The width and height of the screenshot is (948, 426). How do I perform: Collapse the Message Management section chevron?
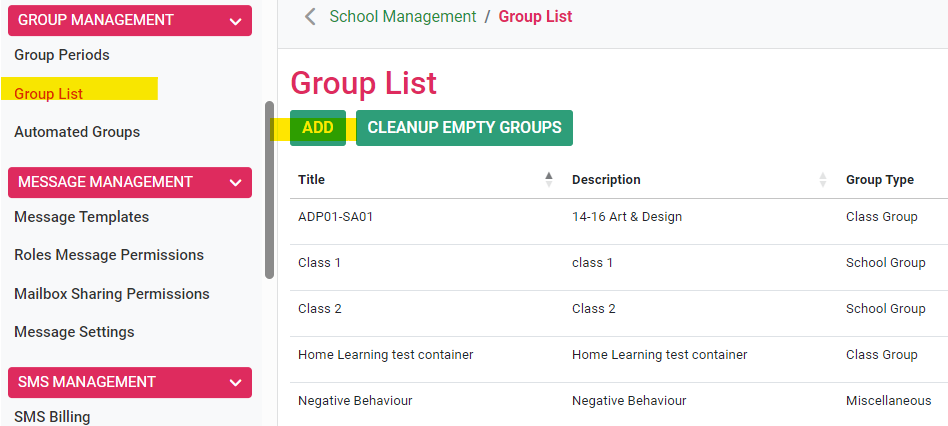236,182
